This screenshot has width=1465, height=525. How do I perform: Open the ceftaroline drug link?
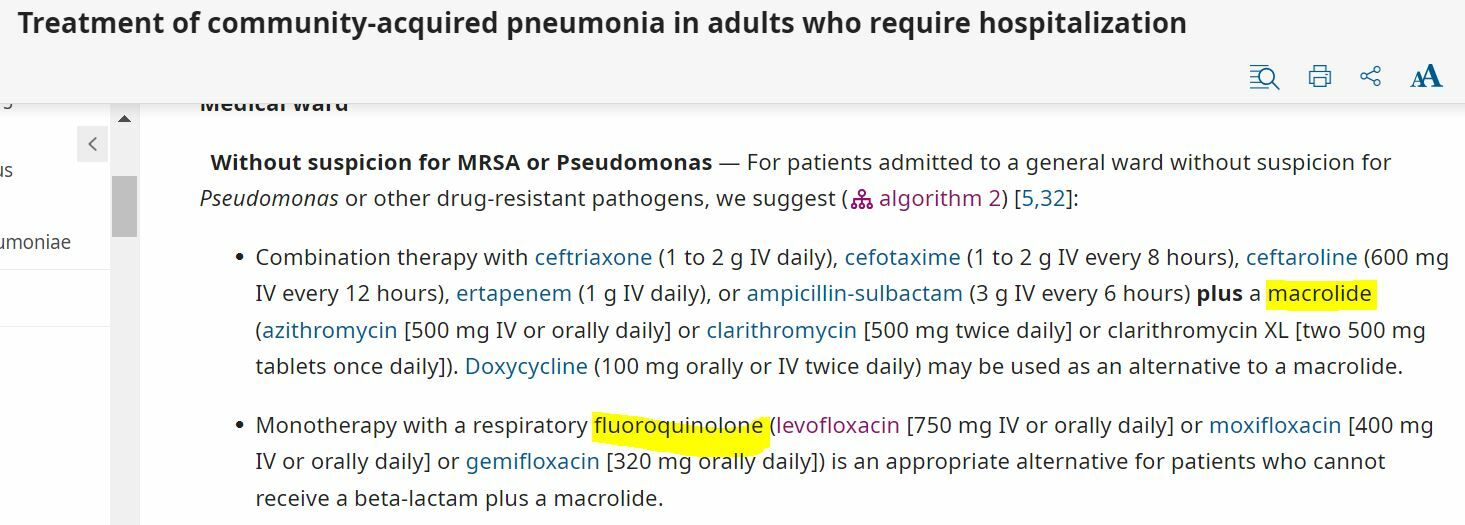click(x=1301, y=257)
